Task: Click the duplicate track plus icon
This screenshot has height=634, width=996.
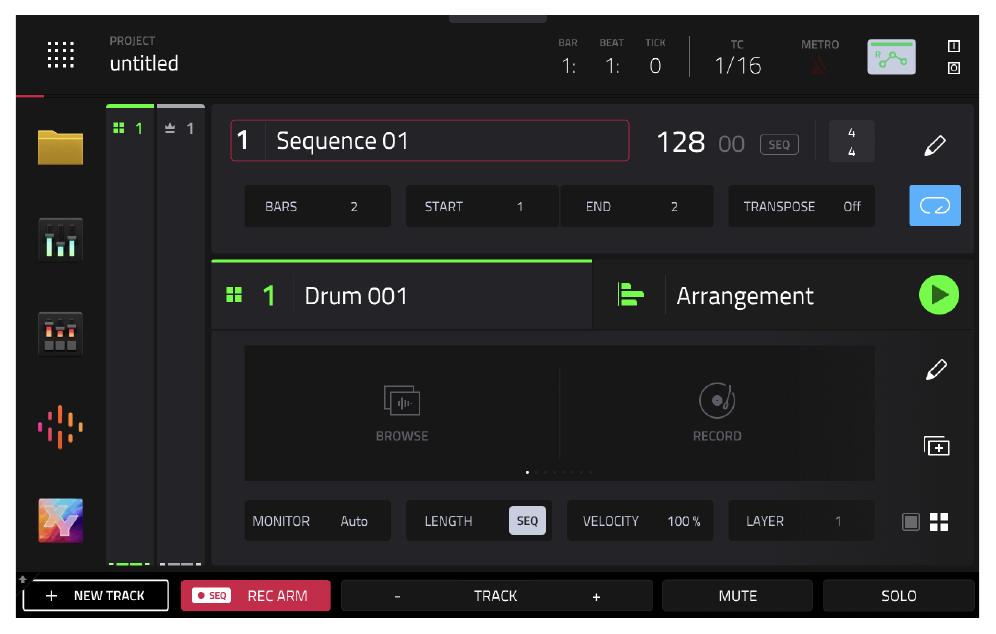Action: pyautogui.click(x=936, y=446)
